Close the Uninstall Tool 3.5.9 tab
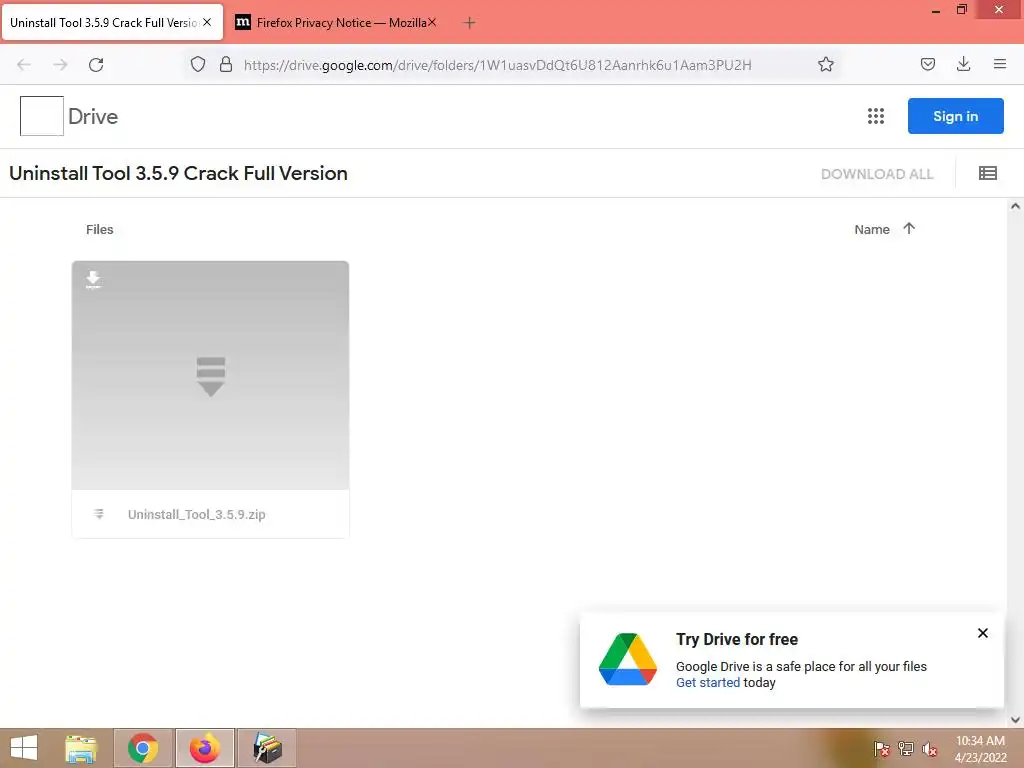Screen dimensions: 1024x768 click(207, 22)
